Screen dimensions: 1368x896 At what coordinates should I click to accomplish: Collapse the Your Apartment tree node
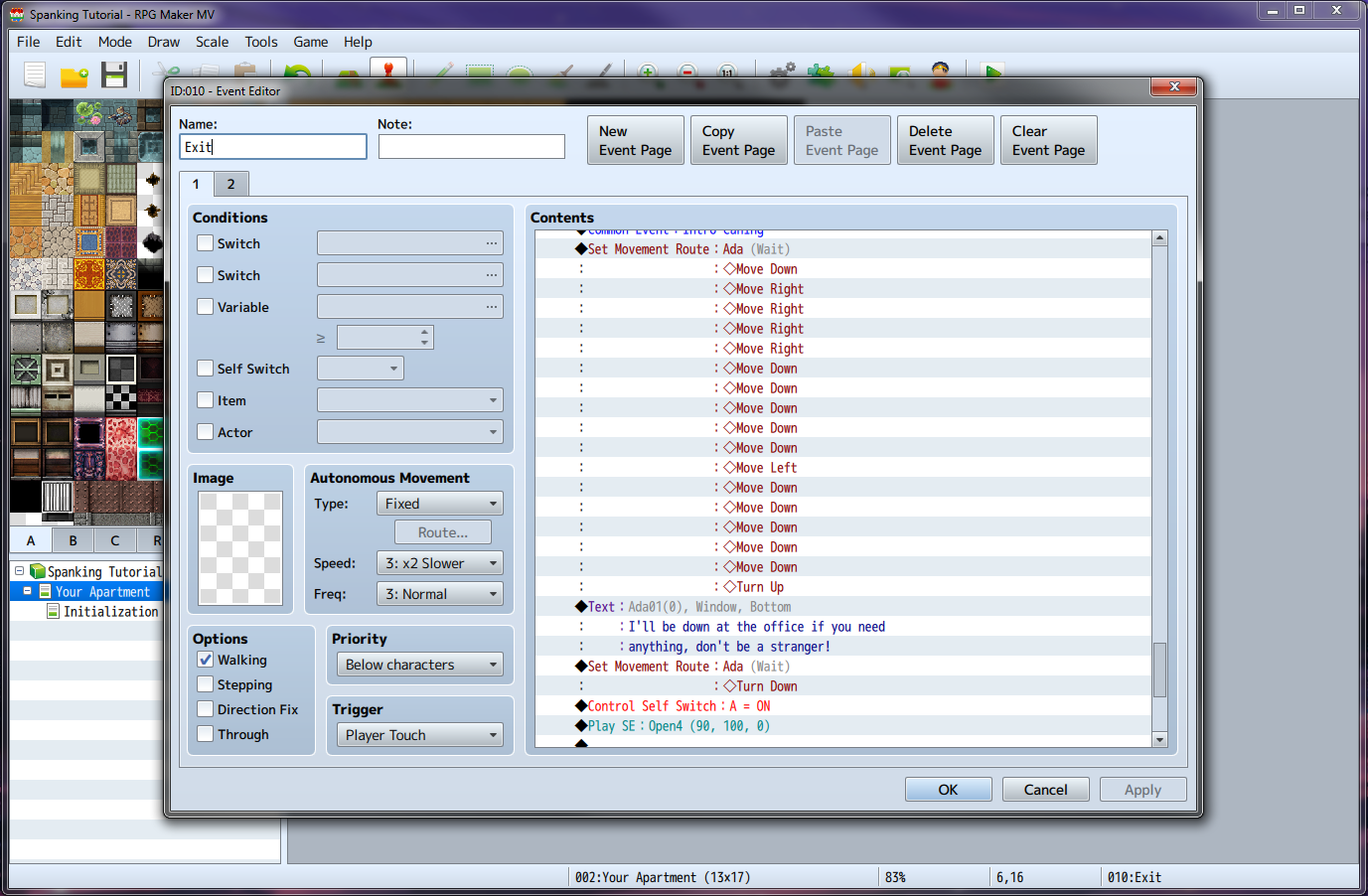point(28,591)
